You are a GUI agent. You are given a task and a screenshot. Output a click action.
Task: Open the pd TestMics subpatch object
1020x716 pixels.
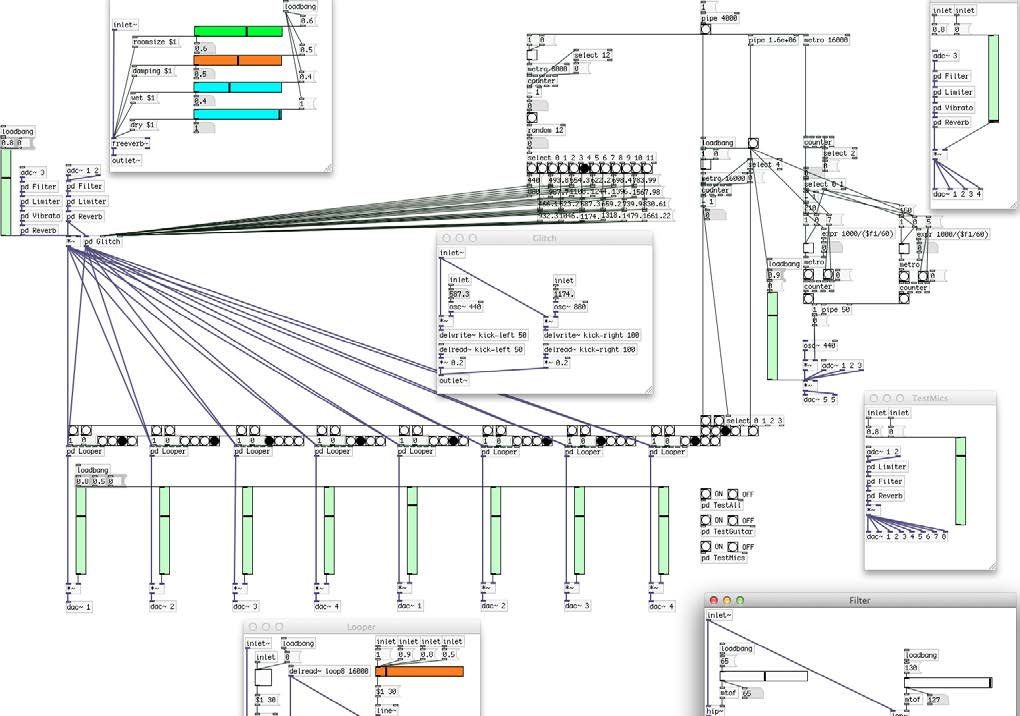tap(725, 557)
